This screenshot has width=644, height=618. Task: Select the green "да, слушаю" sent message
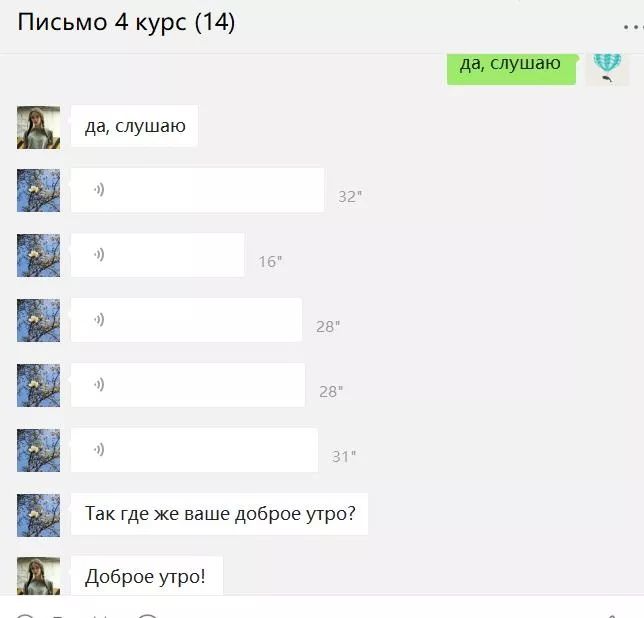point(511,69)
